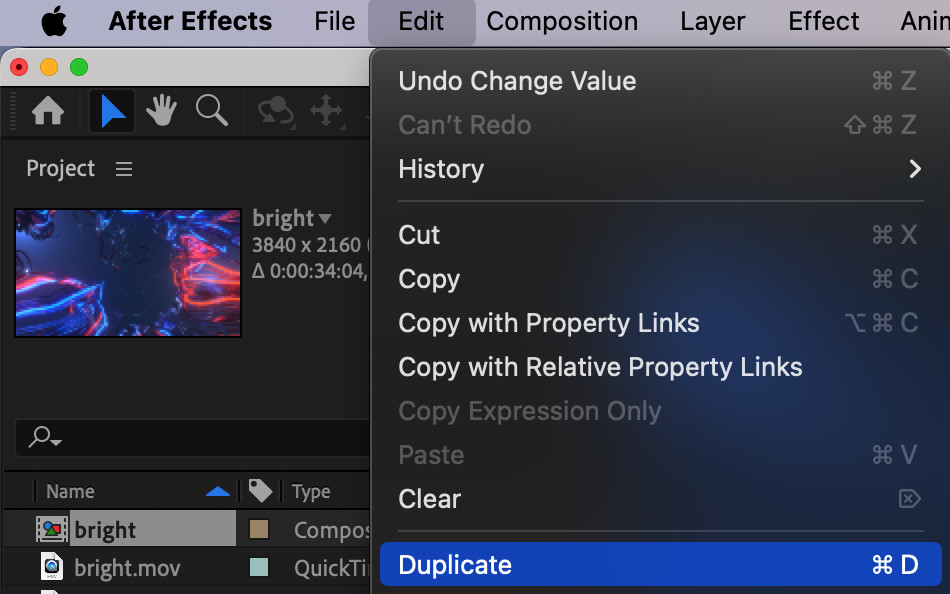Expand the bright item name dropdown

325,218
